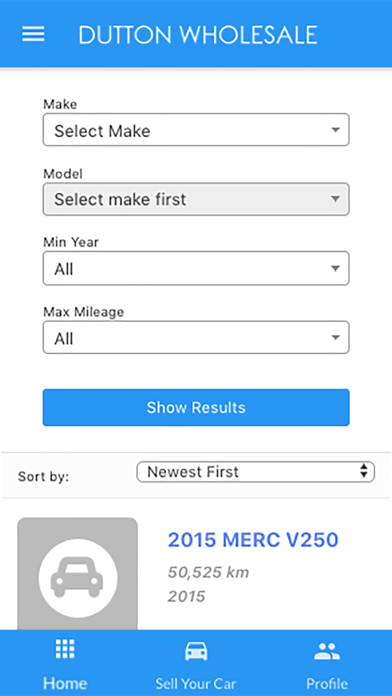Tap the Home grid icon
The image size is (392, 696).
65,649
